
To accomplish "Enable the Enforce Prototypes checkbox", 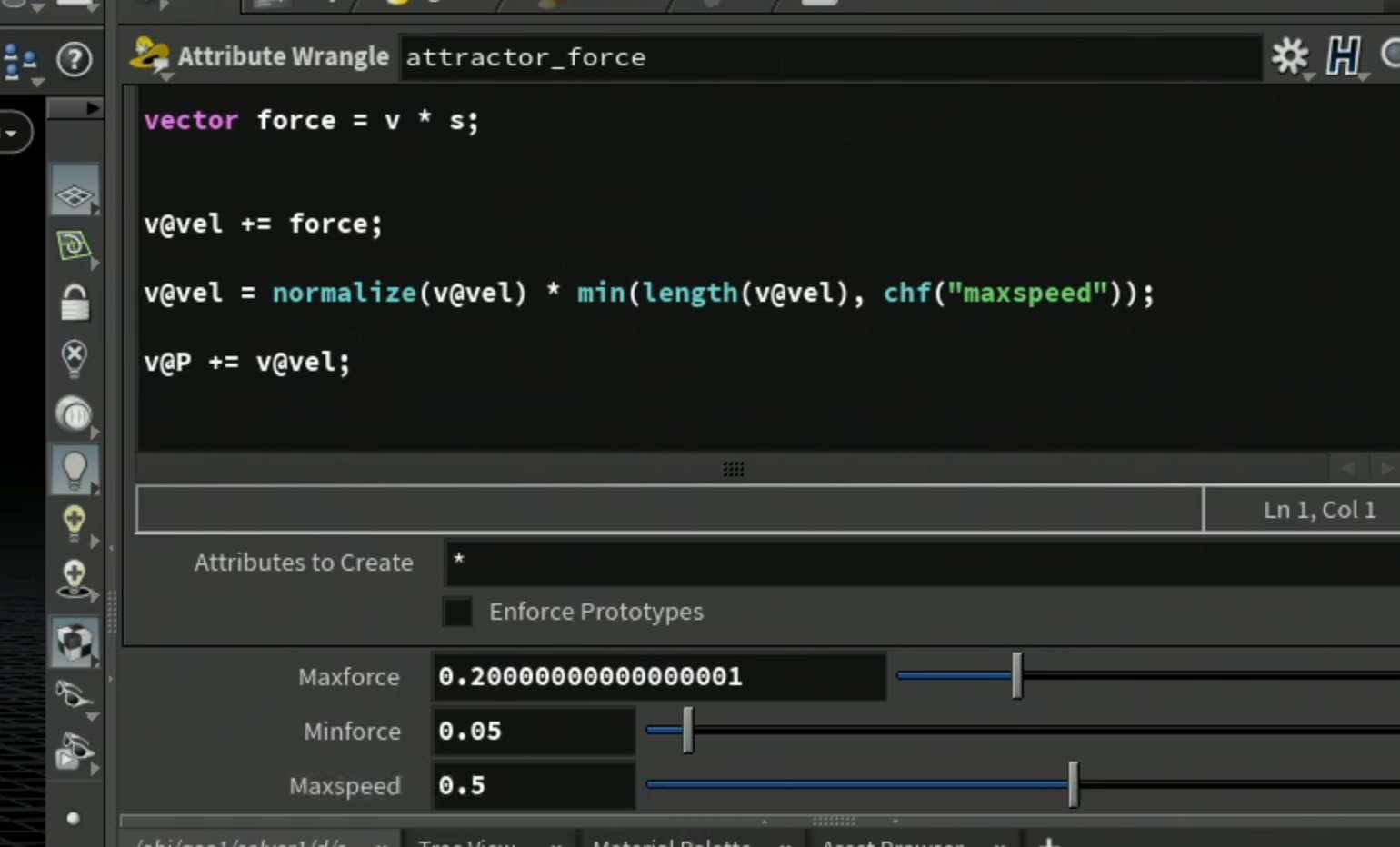I will pos(457,612).
